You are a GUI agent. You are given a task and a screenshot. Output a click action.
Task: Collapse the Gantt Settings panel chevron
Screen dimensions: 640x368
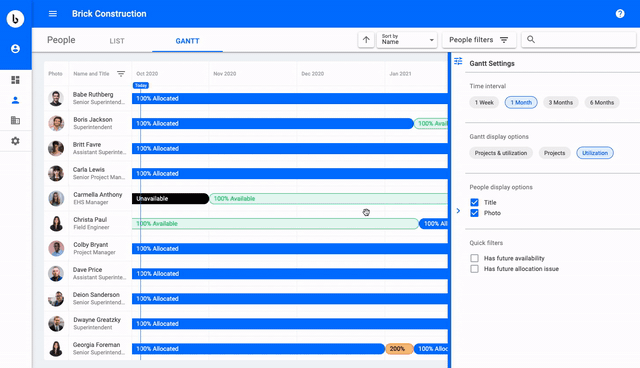(458, 211)
